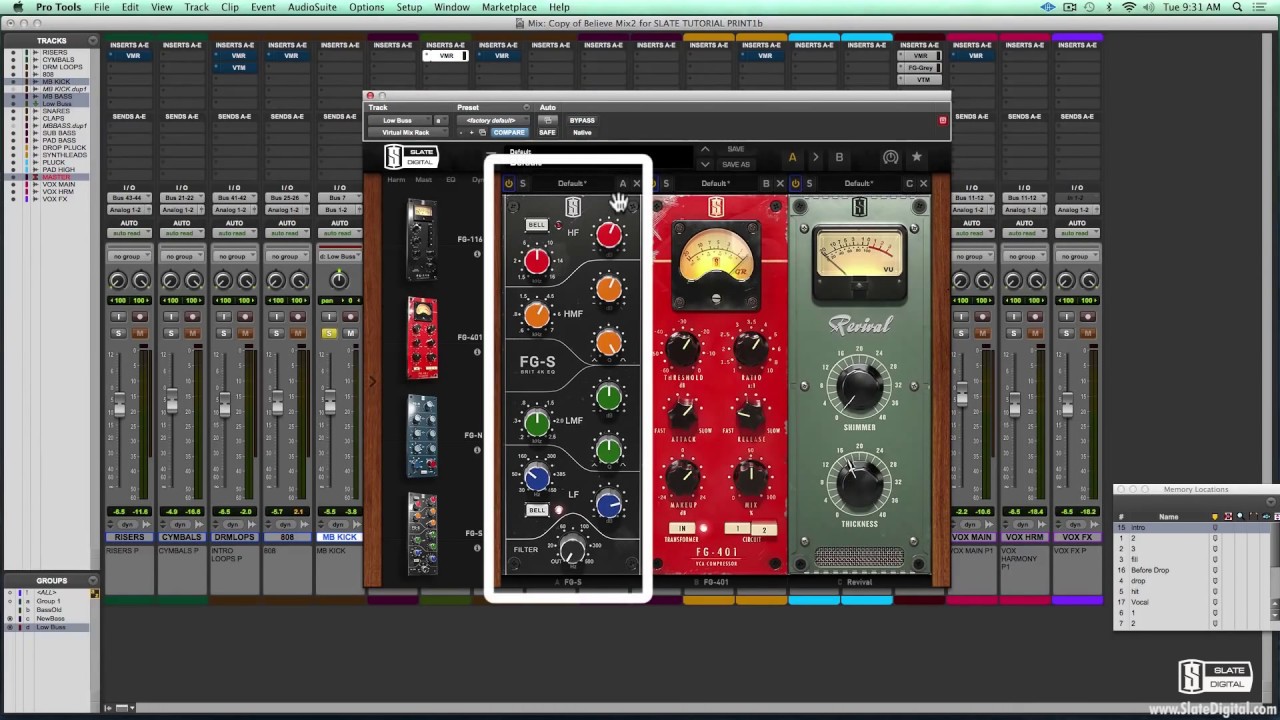This screenshot has height=720, width=1280.
Task: Solo the RISERS track
Action: click(118, 333)
